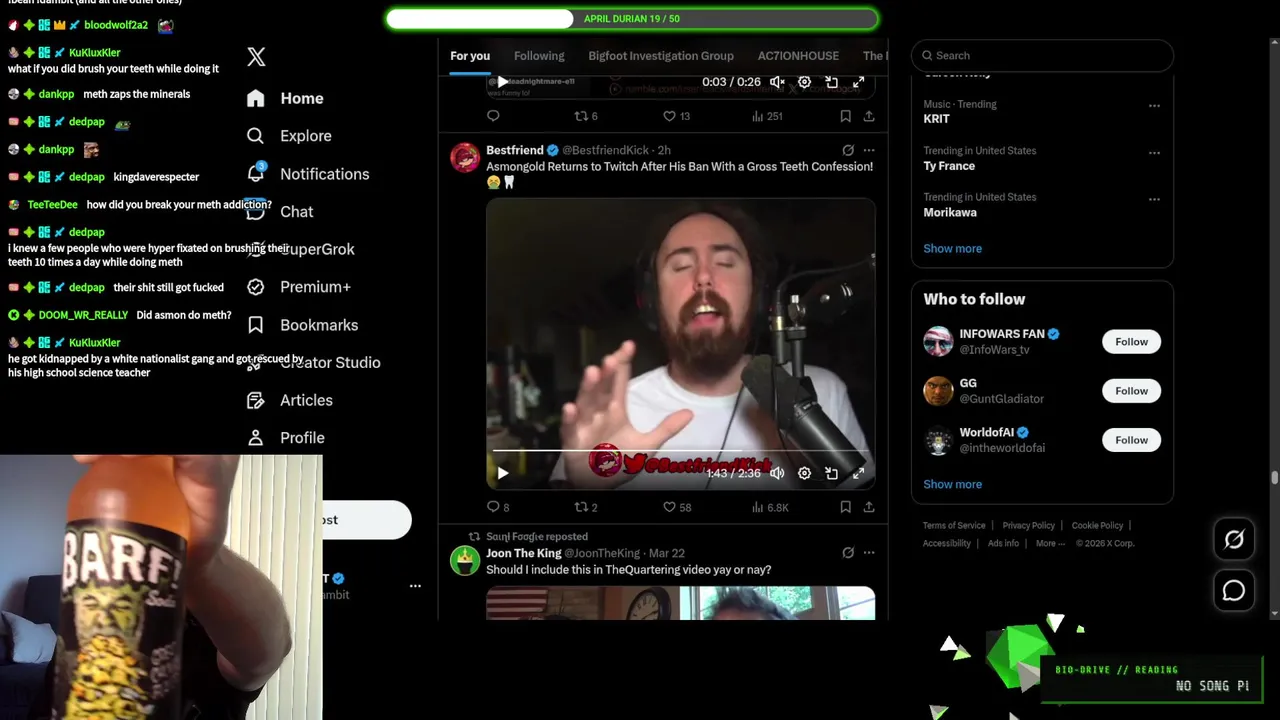This screenshot has width=1280, height=720.
Task: Follow GG @GuntGladiator
Action: [1131, 391]
